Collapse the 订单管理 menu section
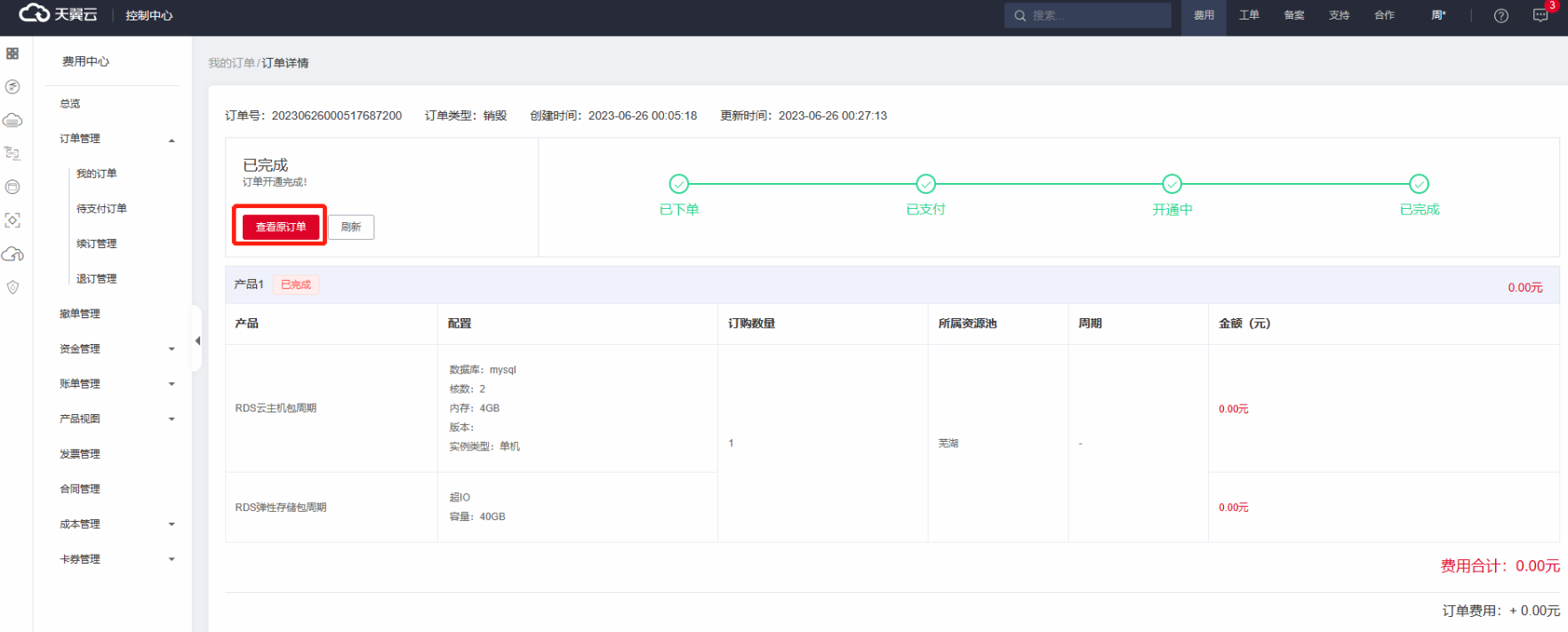 point(172,140)
